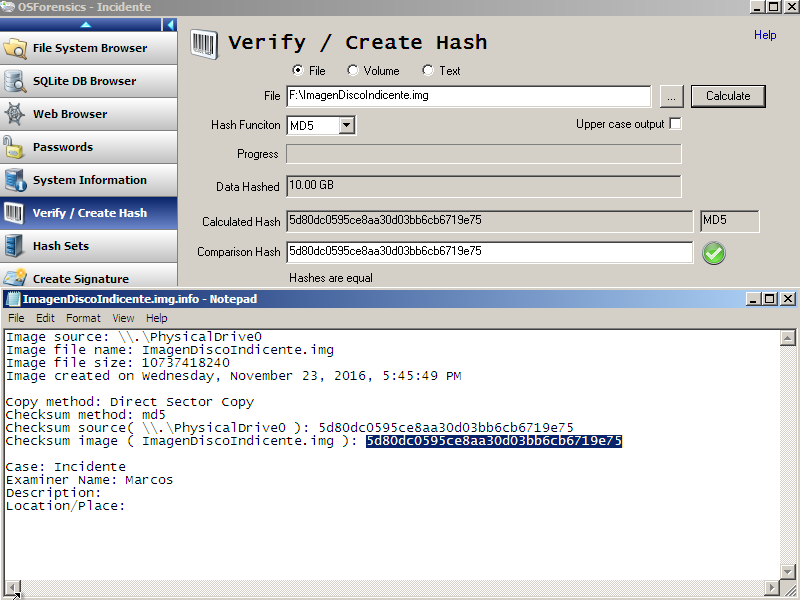Click the Verify / Create Hash barcode icon
The height and width of the screenshot is (600, 800).
(x=203, y=44)
